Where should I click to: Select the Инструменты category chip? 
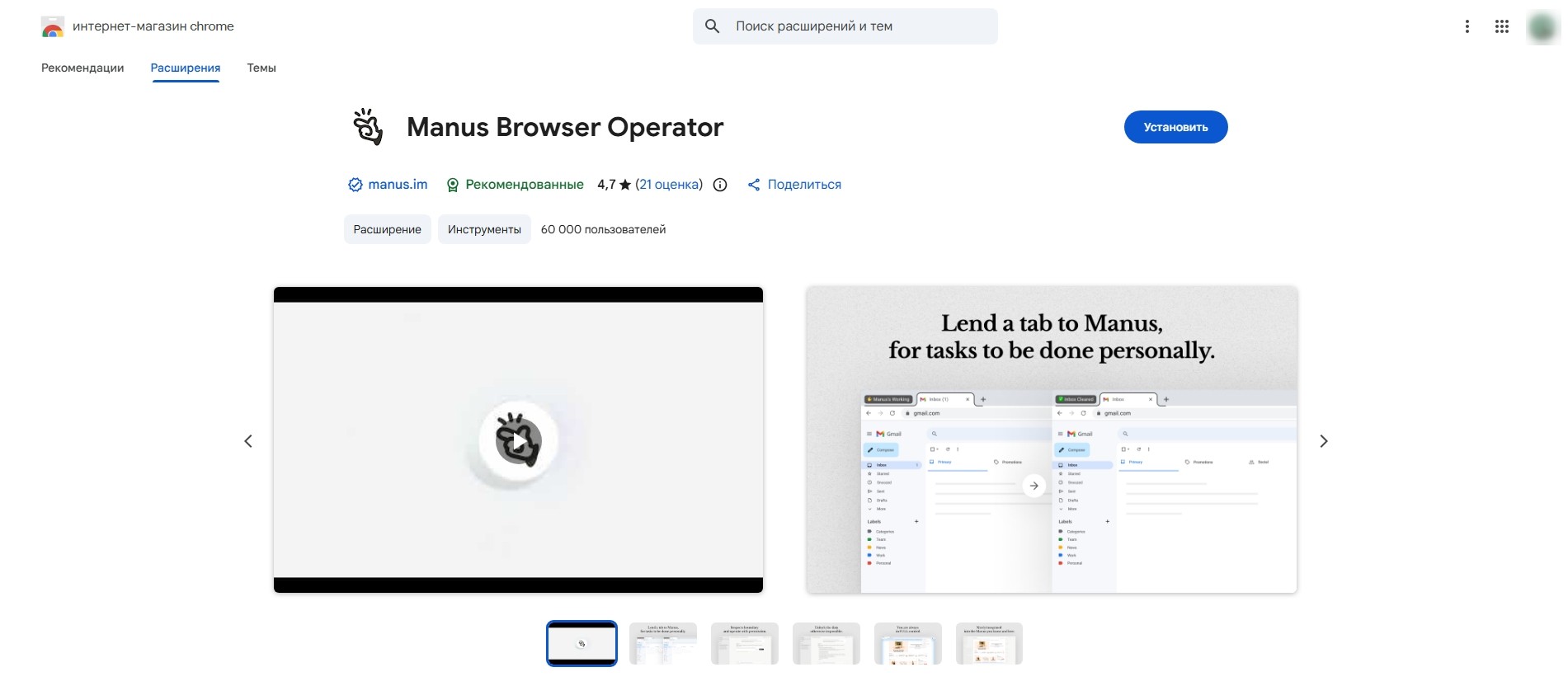(x=484, y=229)
